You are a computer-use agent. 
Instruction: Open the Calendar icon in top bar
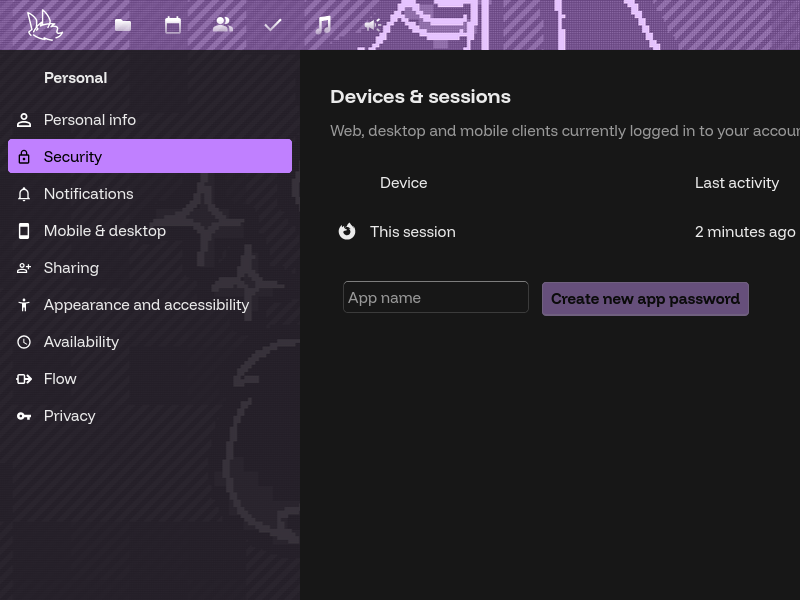[172, 25]
